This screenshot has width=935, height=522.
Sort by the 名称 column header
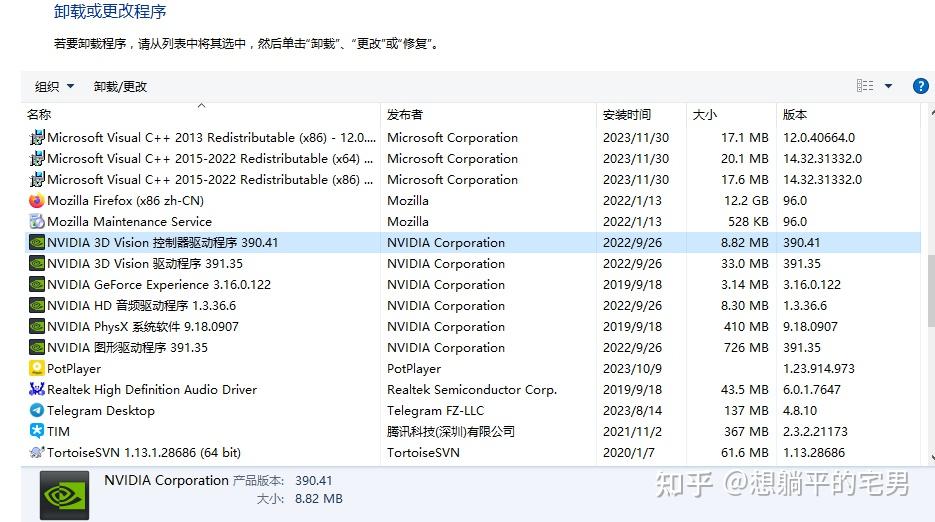pos(39,115)
